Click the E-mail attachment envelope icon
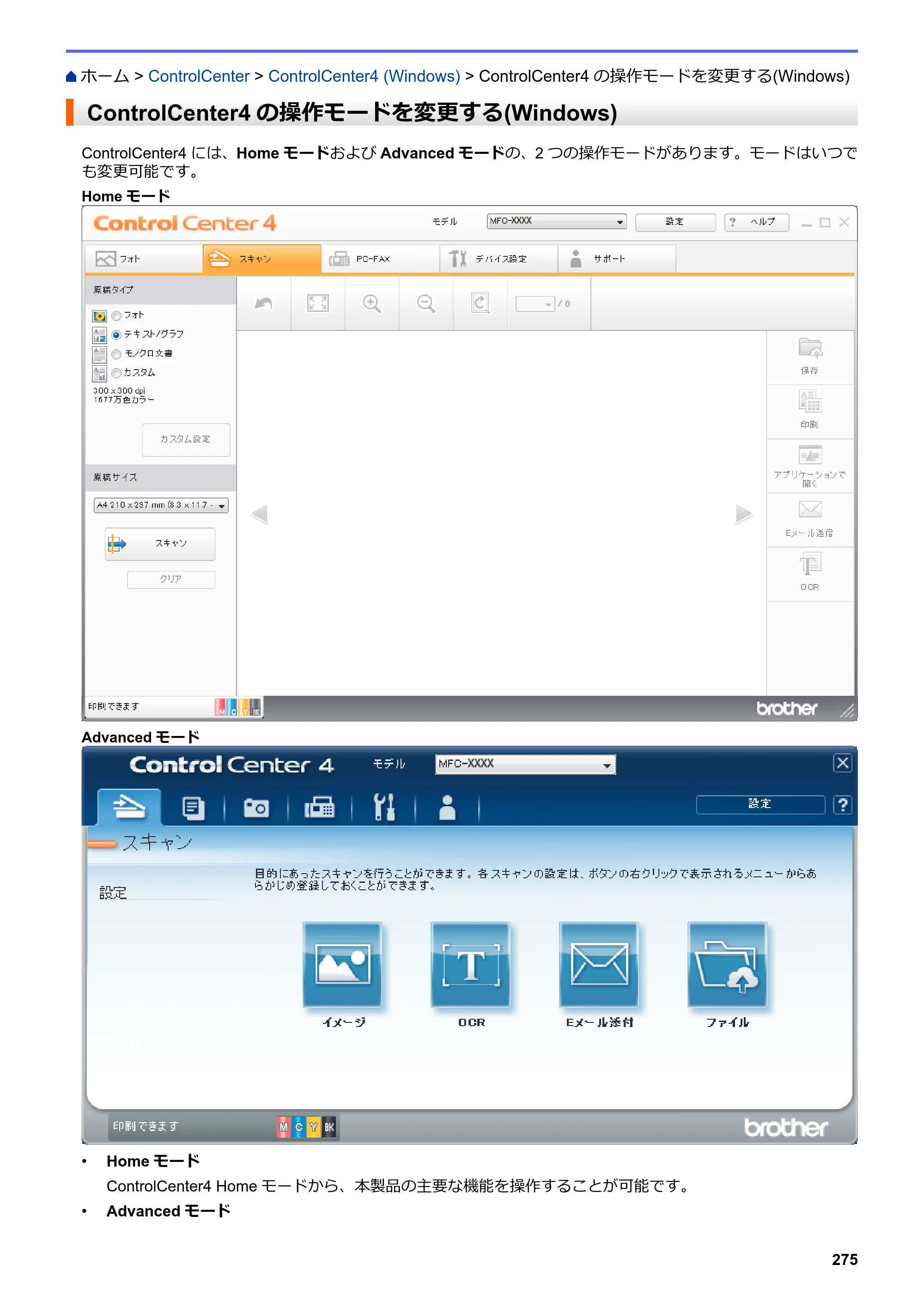This screenshot has width=924, height=1307. [x=599, y=965]
